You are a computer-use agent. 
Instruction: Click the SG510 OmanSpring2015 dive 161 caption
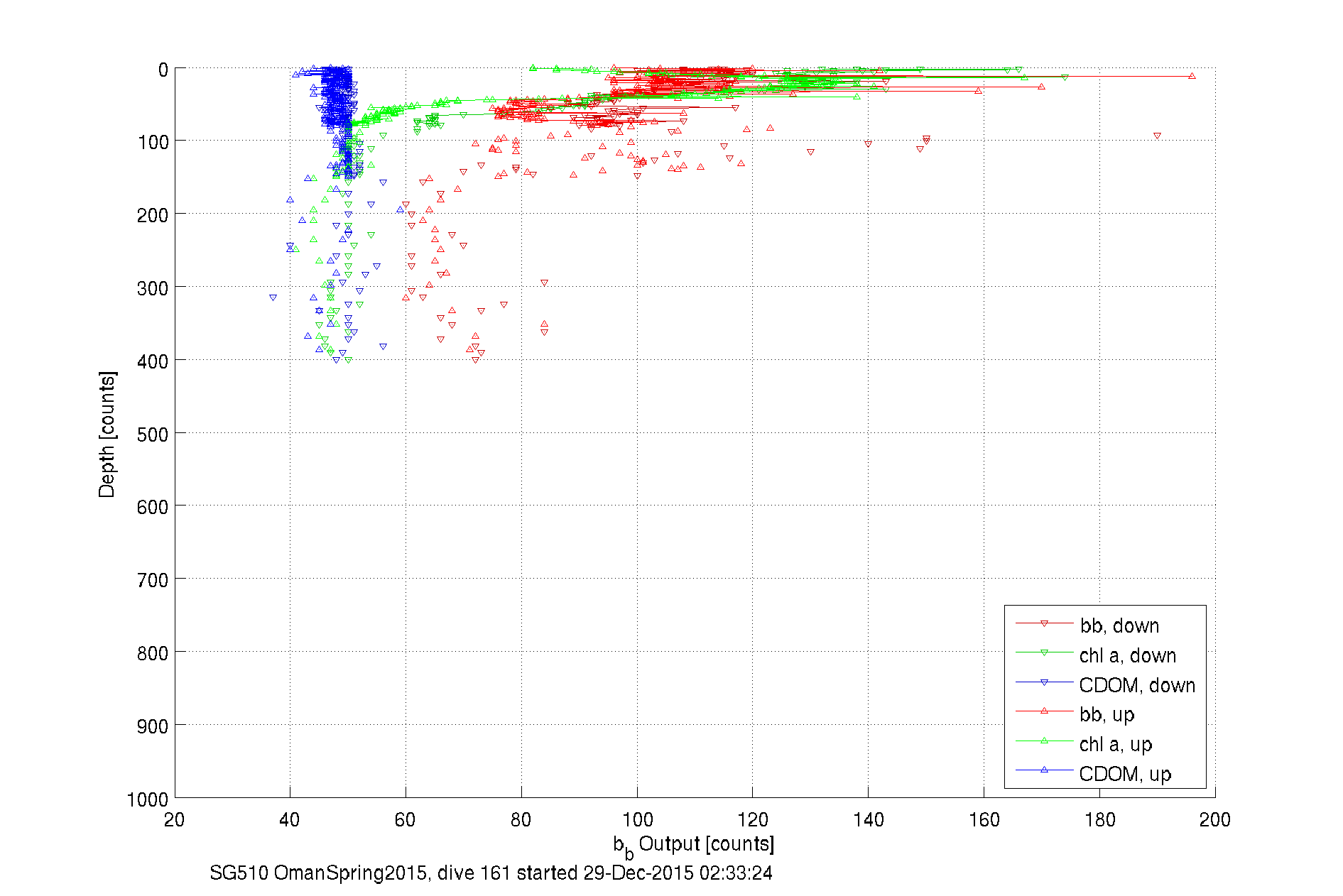coord(491,873)
